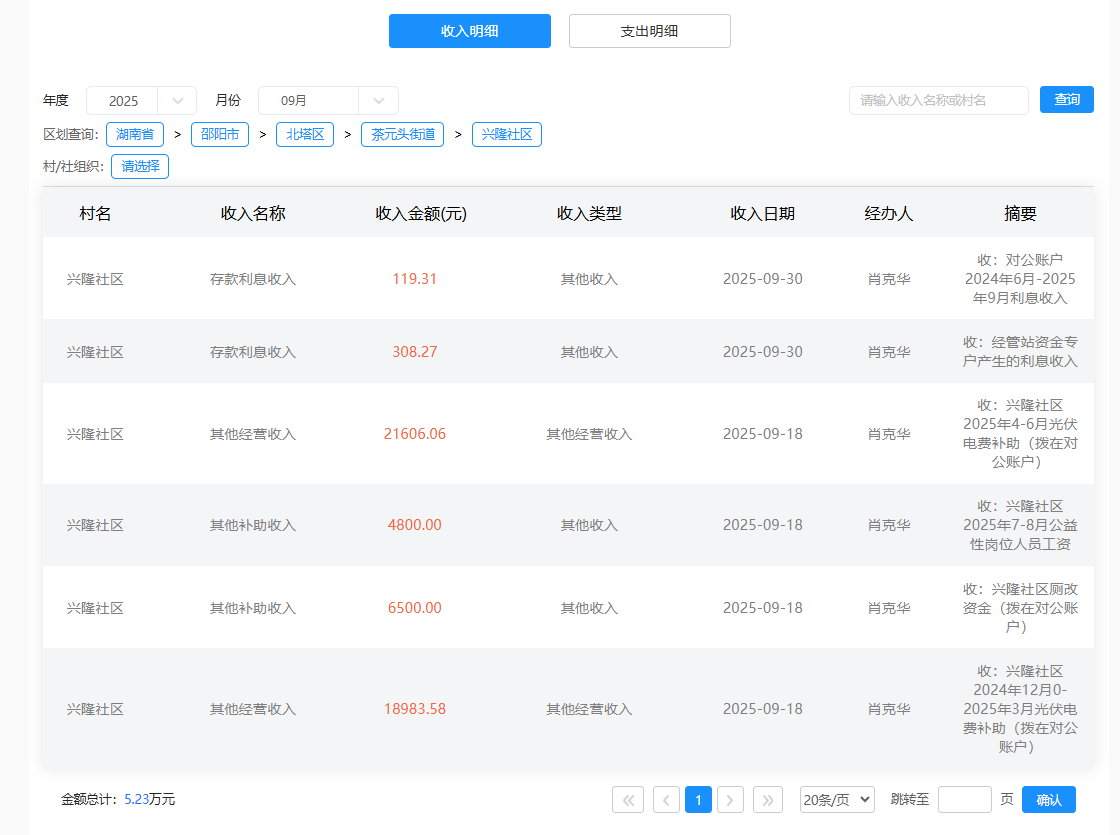Open the year 2025 dropdown

tap(141, 101)
